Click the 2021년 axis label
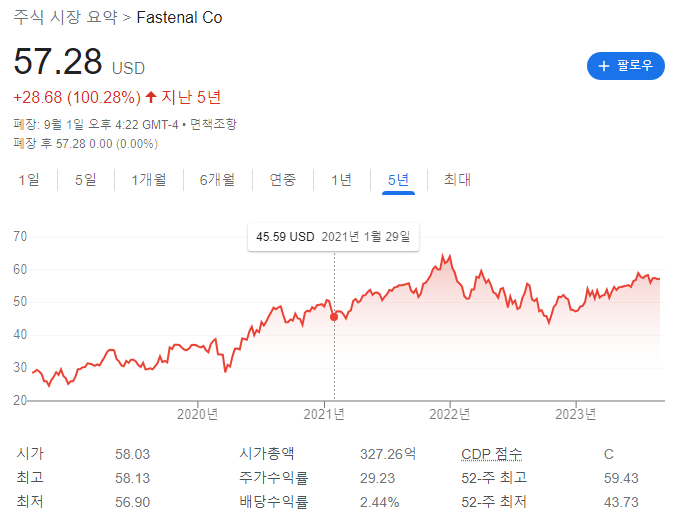The height and width of the screenshot is (518, 673). tap(324, 414)
